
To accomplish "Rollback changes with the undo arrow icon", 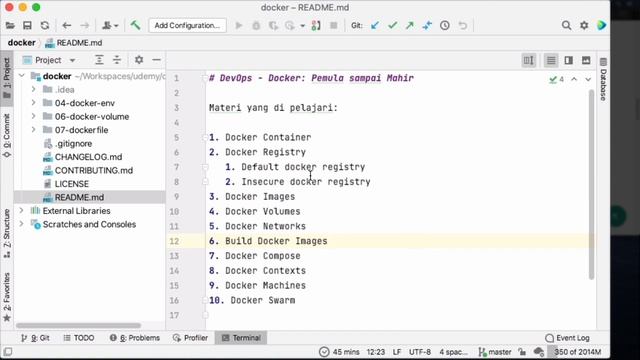I will pos(462,25).
